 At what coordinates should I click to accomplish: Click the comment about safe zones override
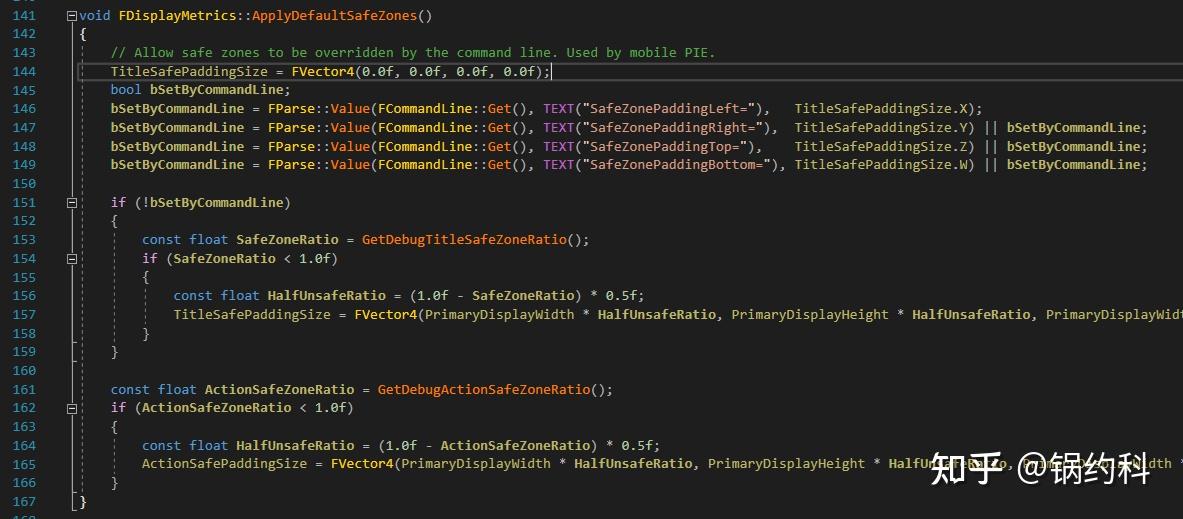pos(413,53)
